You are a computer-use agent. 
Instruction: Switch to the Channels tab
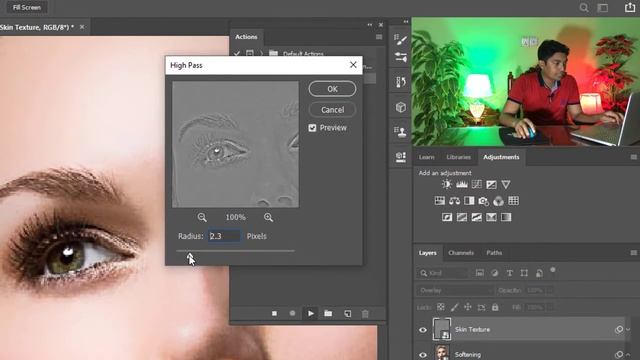pyautogui.click(x=461, y=253)
